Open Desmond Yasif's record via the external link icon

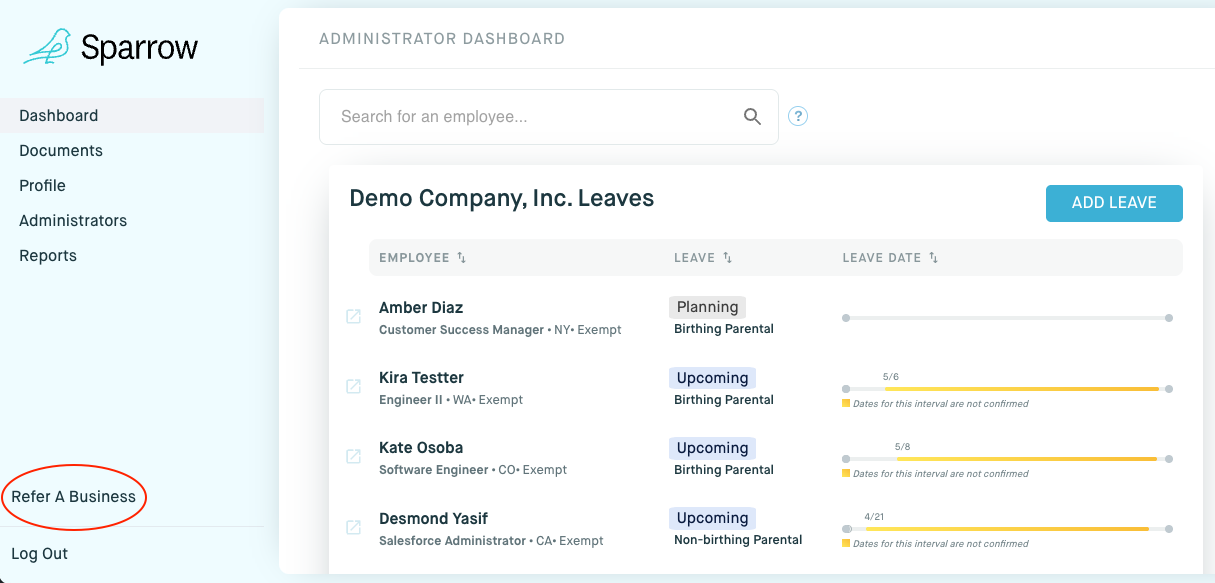point(353,527)
